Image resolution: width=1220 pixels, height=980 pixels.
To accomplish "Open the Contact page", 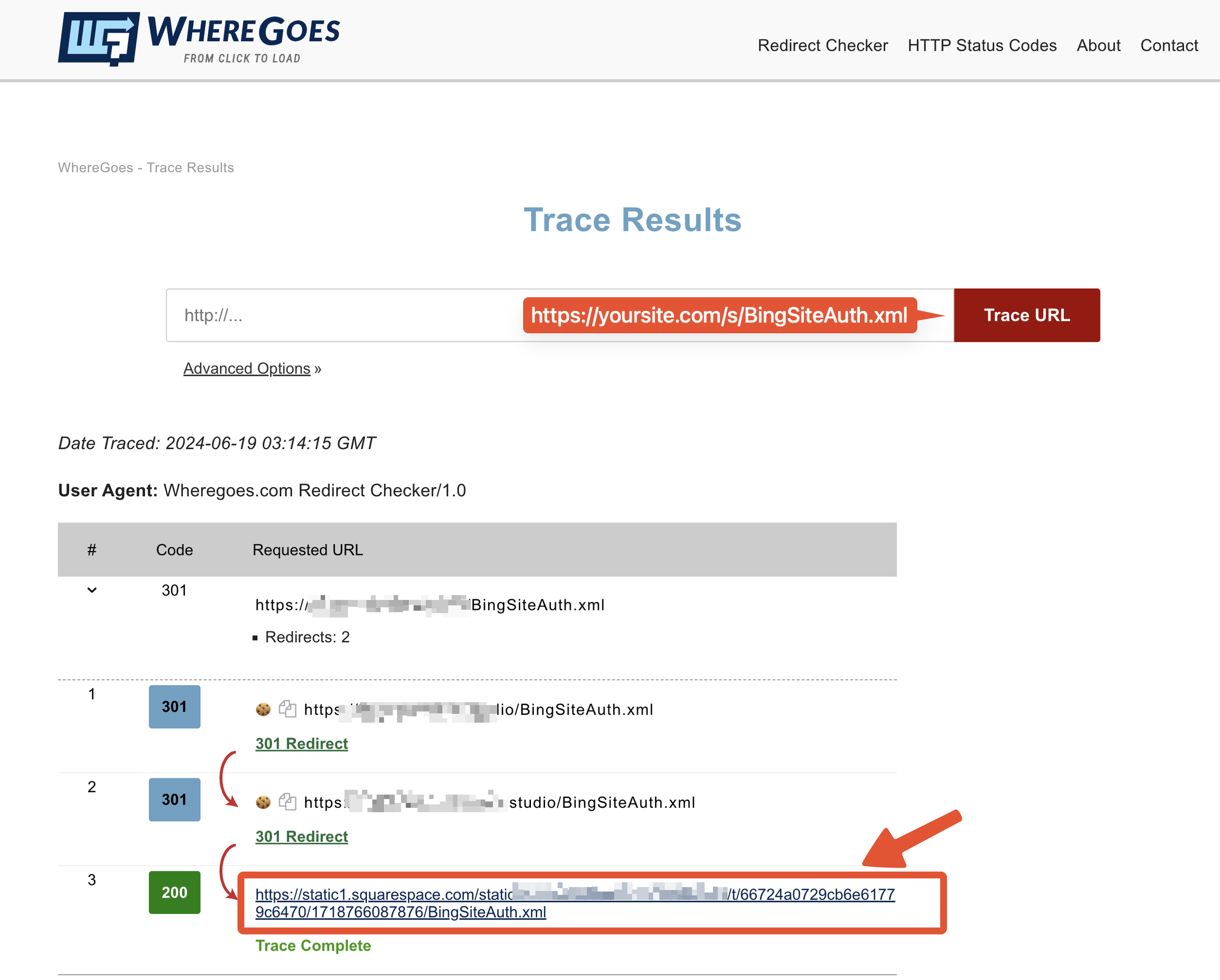I will pyautogui.click(x=1168, y=45).
